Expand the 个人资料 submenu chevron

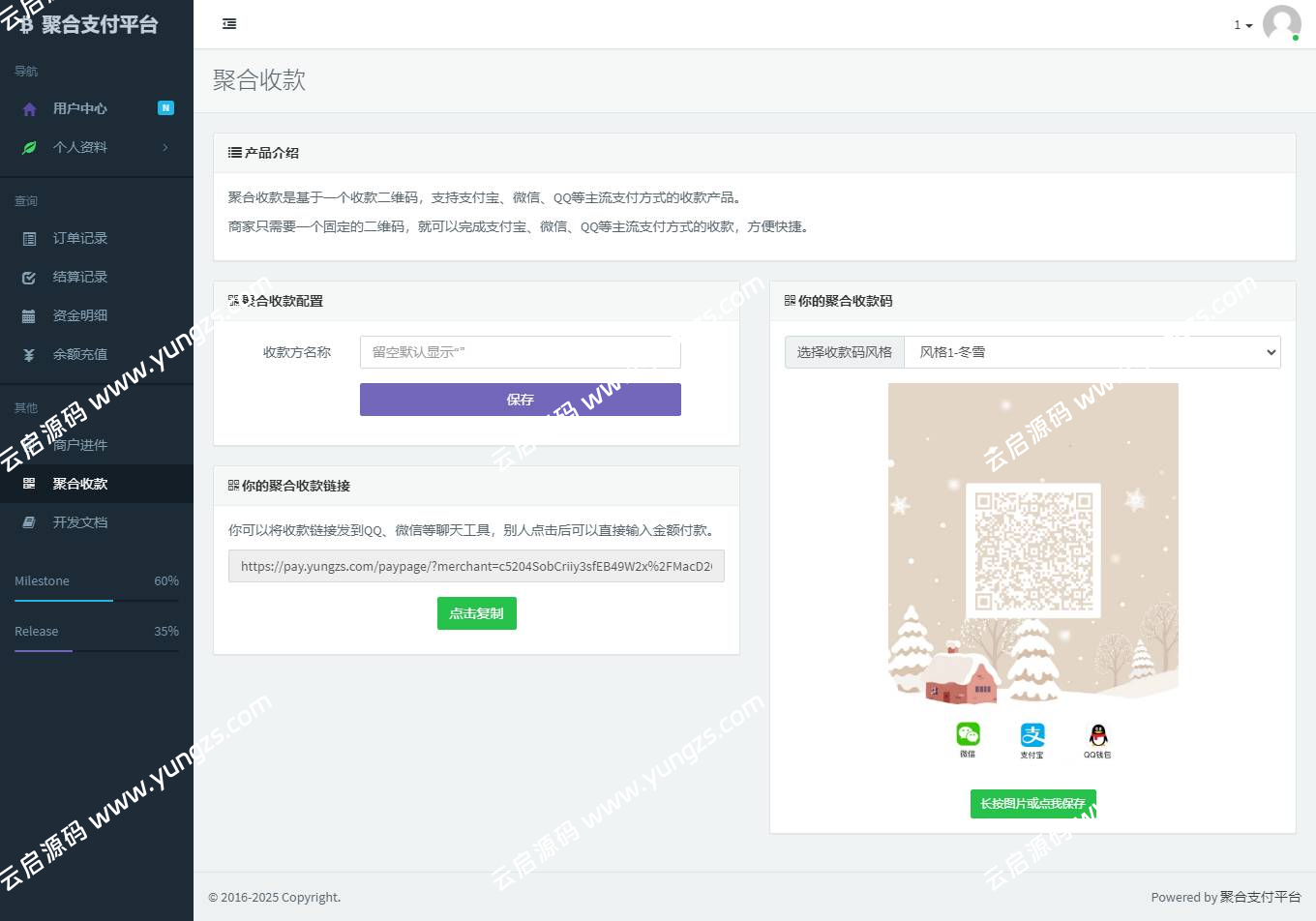point(164,146)
